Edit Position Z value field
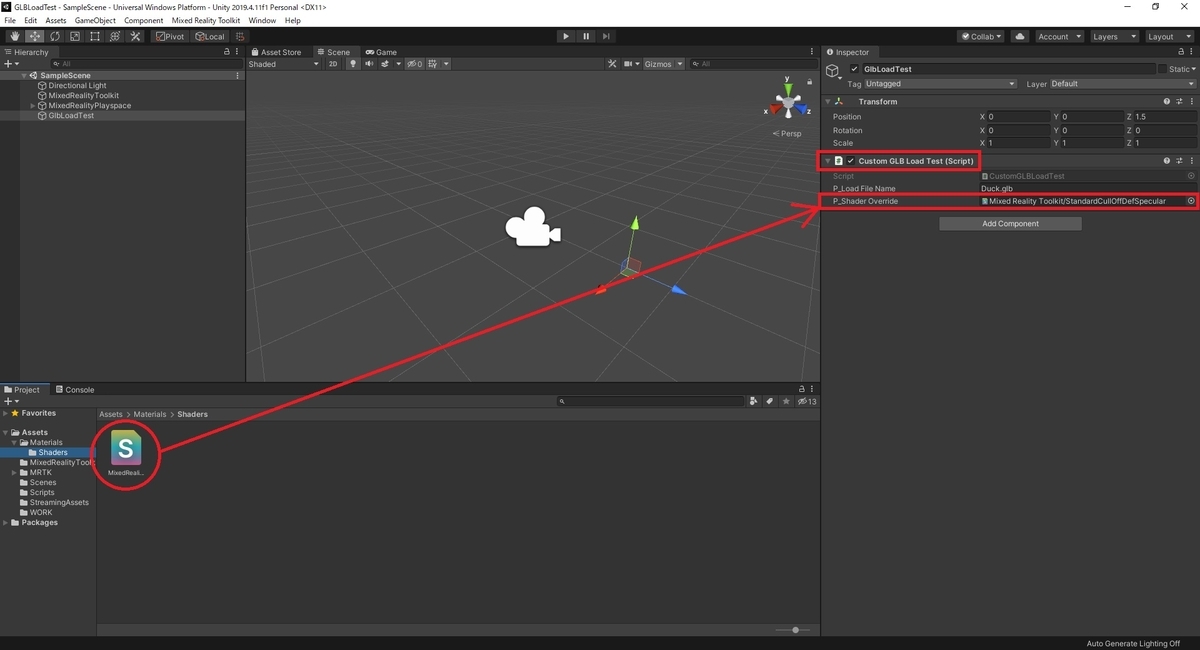Image resolution: width=1200 pixels, height=650 pixels. (x=1164, y=117)
